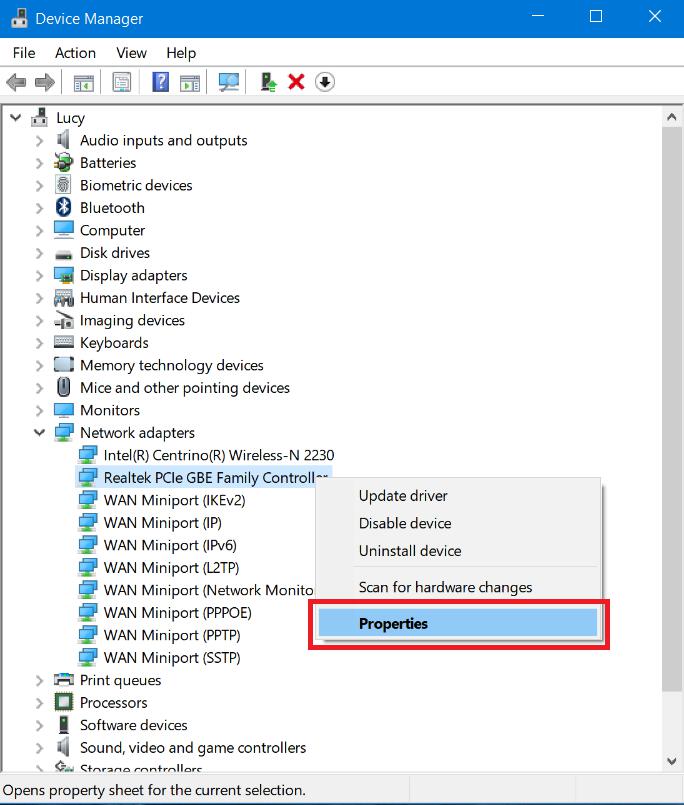Select the Computer category label
684x805 pixels.
[112, 230]
